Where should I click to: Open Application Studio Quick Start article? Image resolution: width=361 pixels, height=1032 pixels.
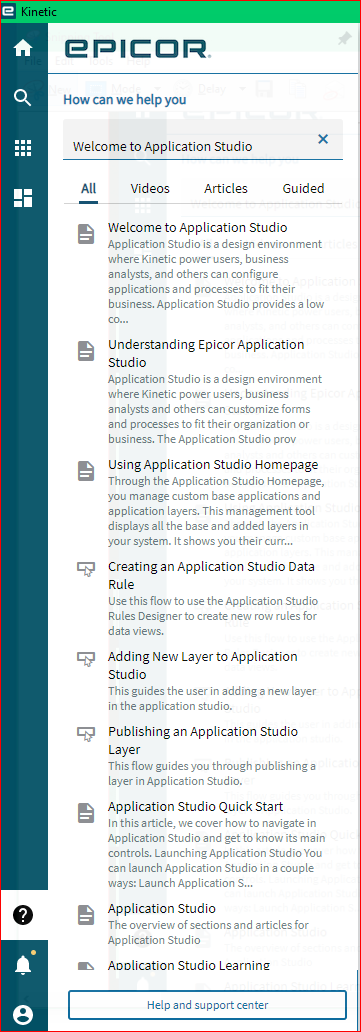click(196, 806)
